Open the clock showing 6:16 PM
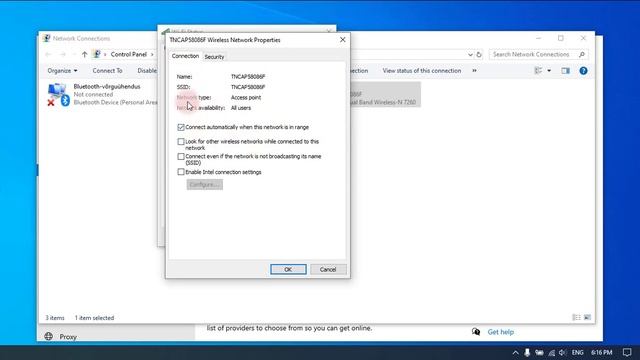 pyautogui.click(x=602, y=352)
